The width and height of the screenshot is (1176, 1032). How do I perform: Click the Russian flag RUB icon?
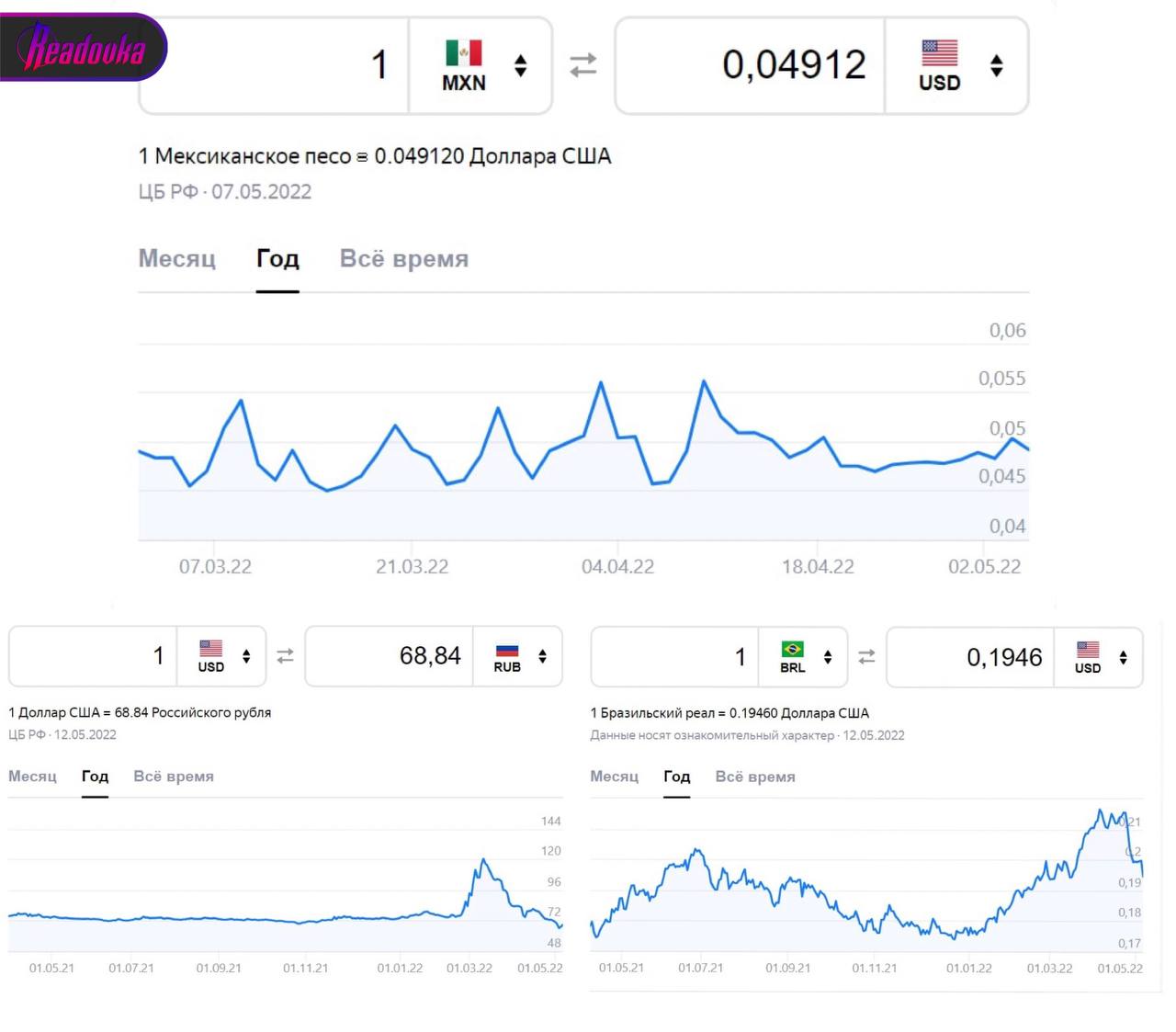click(507, 650)
